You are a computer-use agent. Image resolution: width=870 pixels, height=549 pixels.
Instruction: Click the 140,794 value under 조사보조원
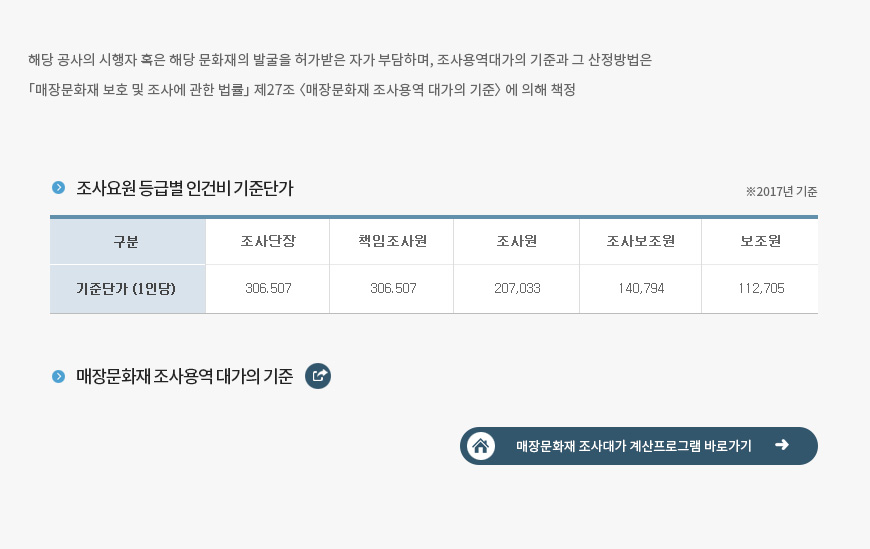(641, 288)
